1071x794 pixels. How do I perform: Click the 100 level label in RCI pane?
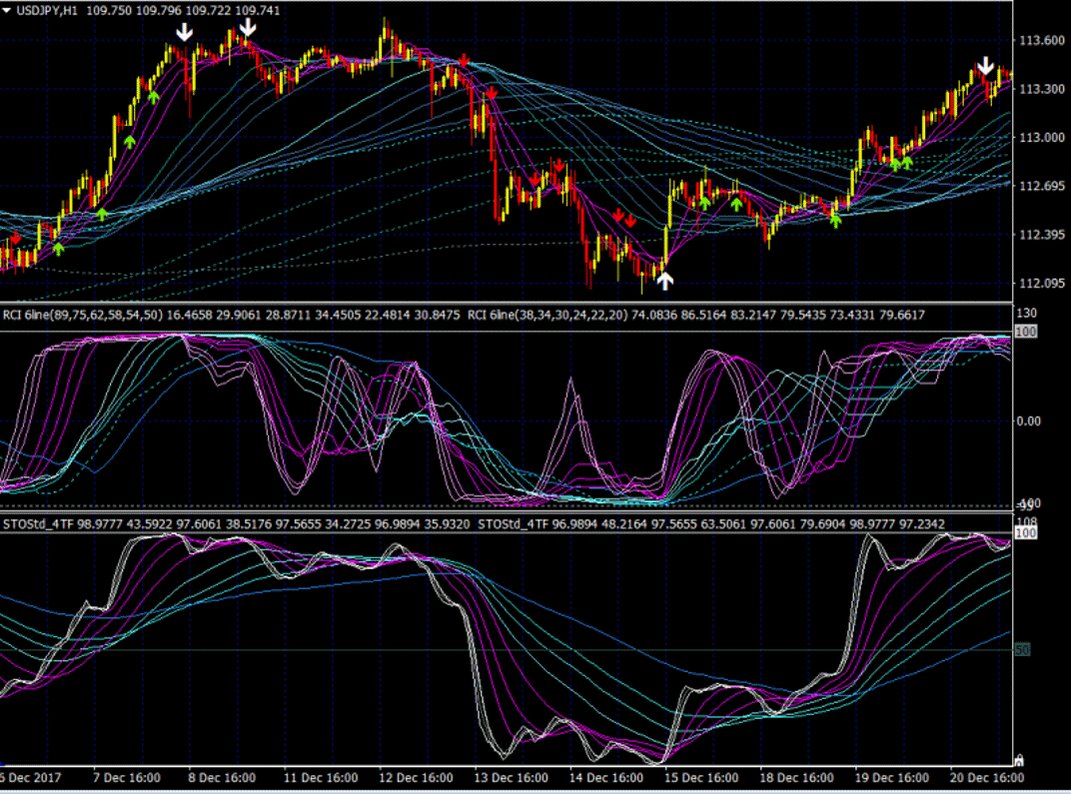(x=1022, y=330)
